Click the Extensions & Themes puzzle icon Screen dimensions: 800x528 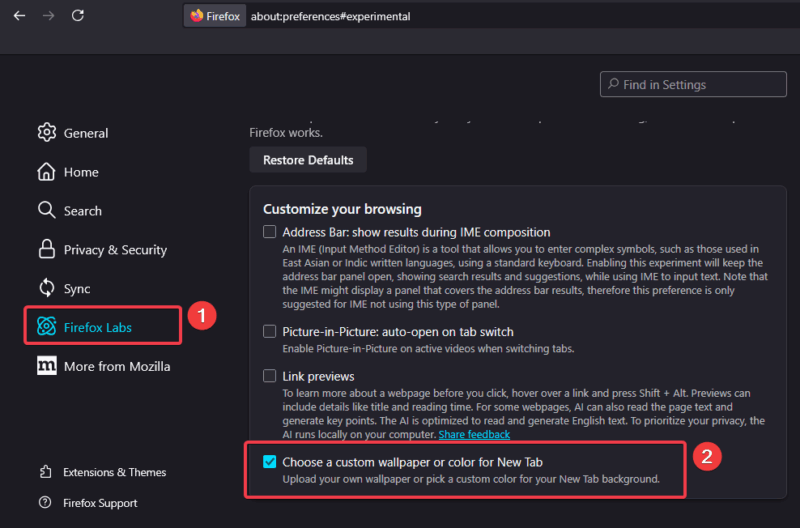45,472
